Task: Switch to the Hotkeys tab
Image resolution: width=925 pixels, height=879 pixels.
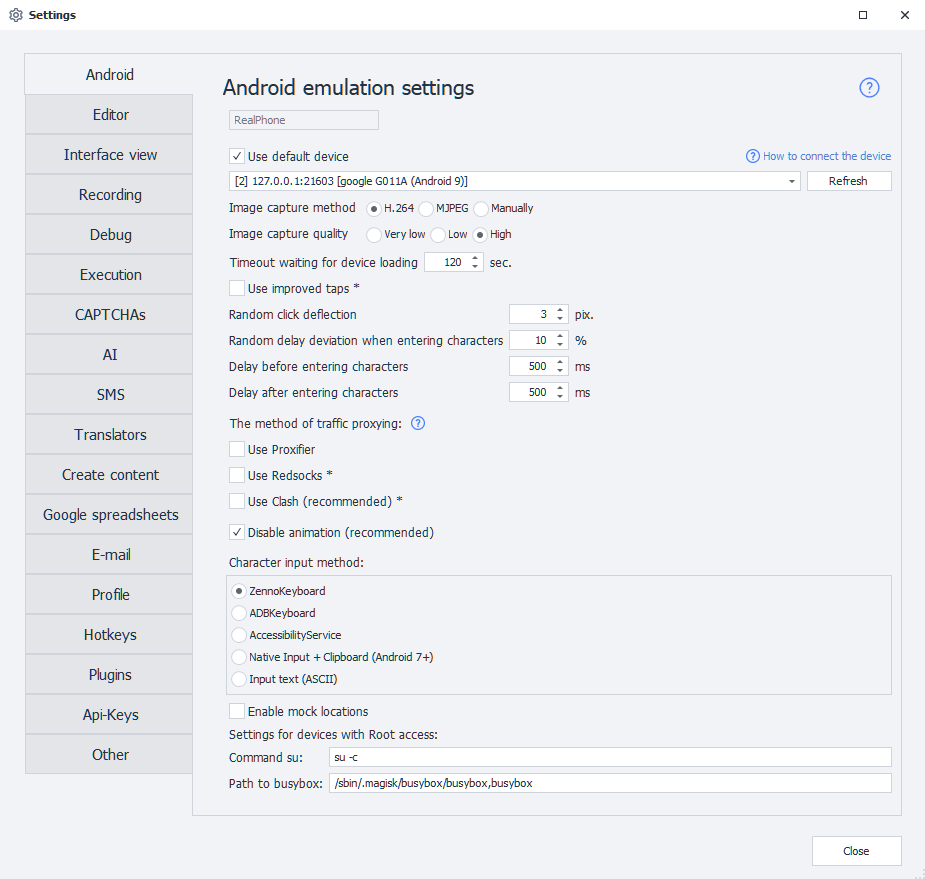Action: click(110, 635)
